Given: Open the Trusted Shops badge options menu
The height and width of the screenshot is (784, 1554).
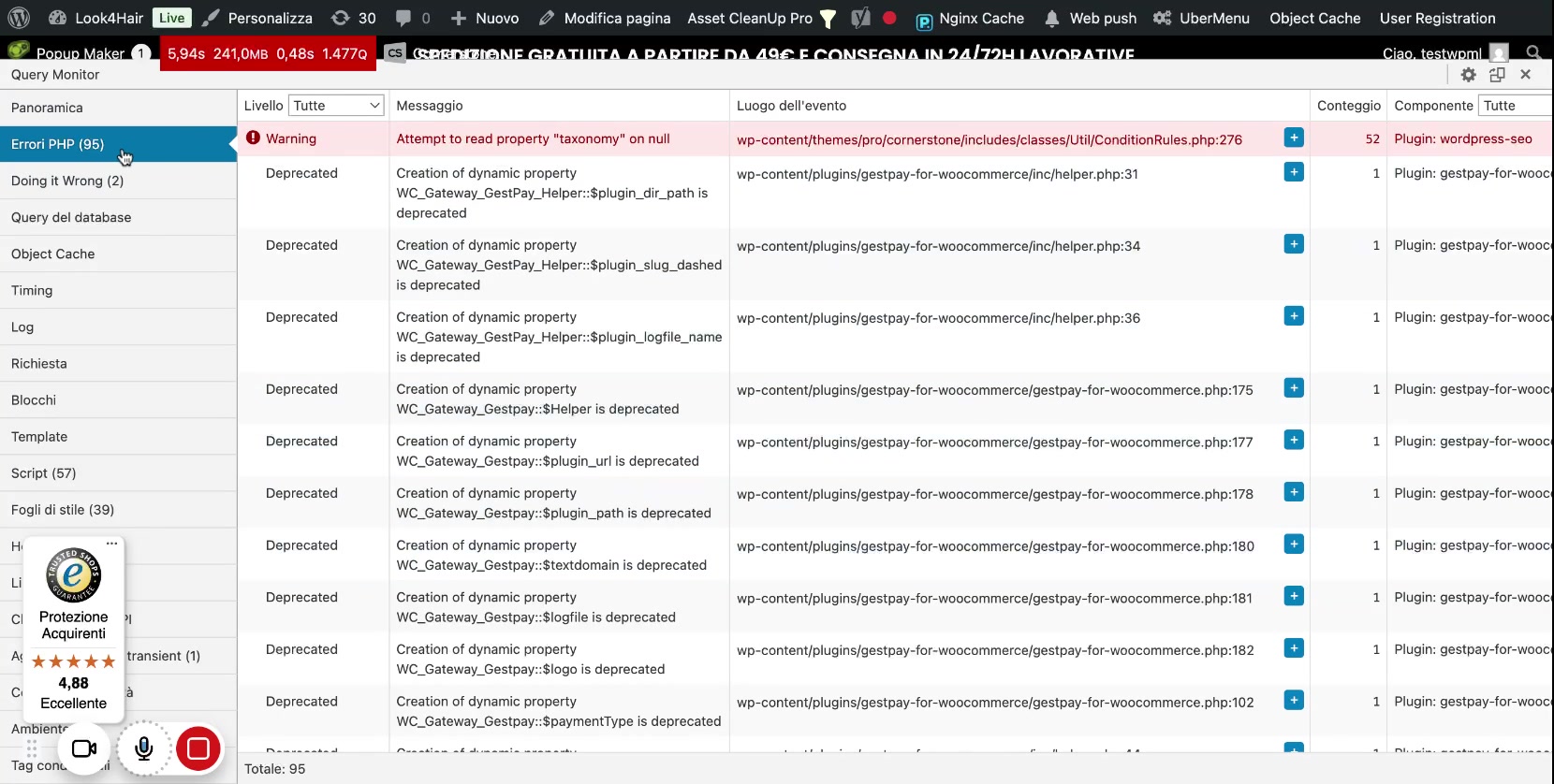Looking at the screenshot, I should tap(111, 544).
